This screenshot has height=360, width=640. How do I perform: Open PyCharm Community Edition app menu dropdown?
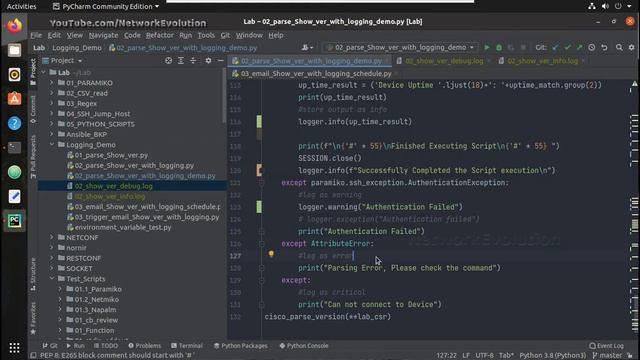[106, 6]
